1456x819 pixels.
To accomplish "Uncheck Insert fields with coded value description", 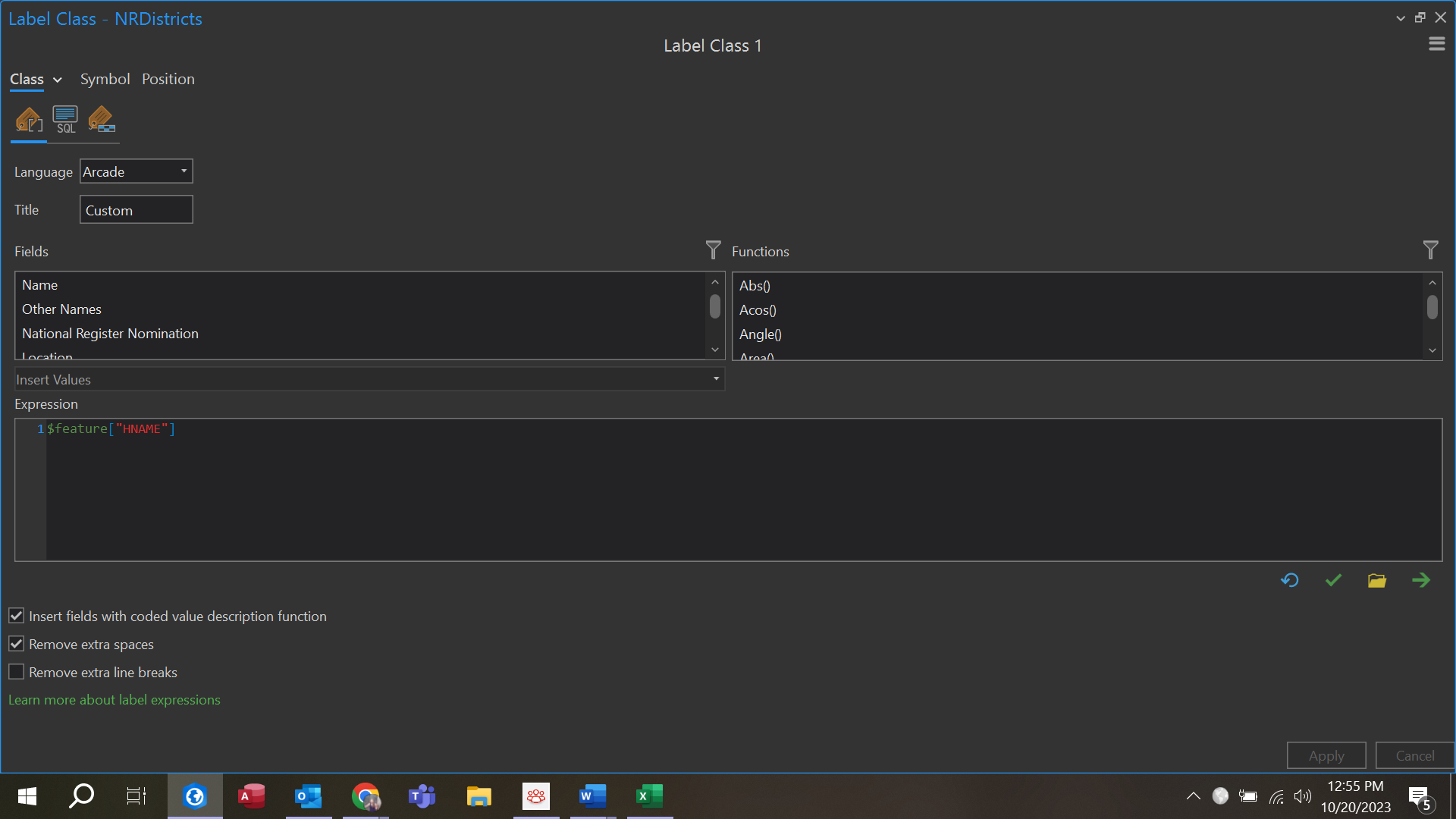I will tap(16, 615).
